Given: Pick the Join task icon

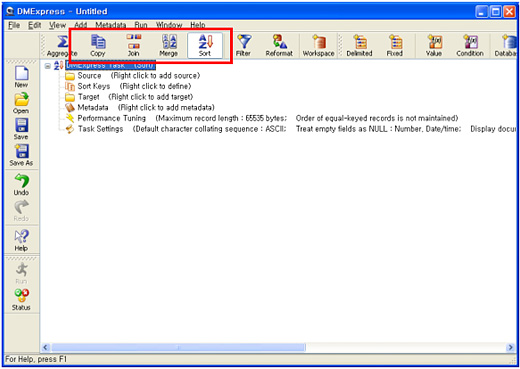Looking at the screenshot, I should (134, 45).
